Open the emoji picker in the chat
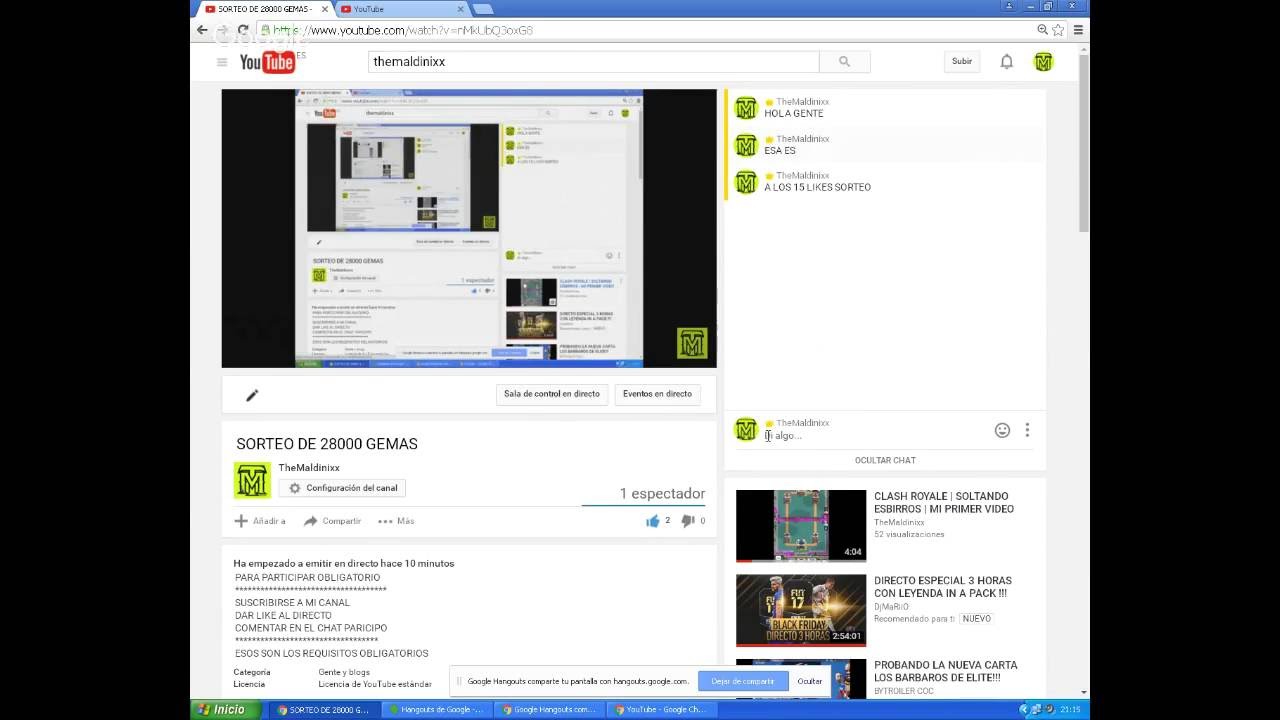1280x720 pixels. tap(1002, 430)
